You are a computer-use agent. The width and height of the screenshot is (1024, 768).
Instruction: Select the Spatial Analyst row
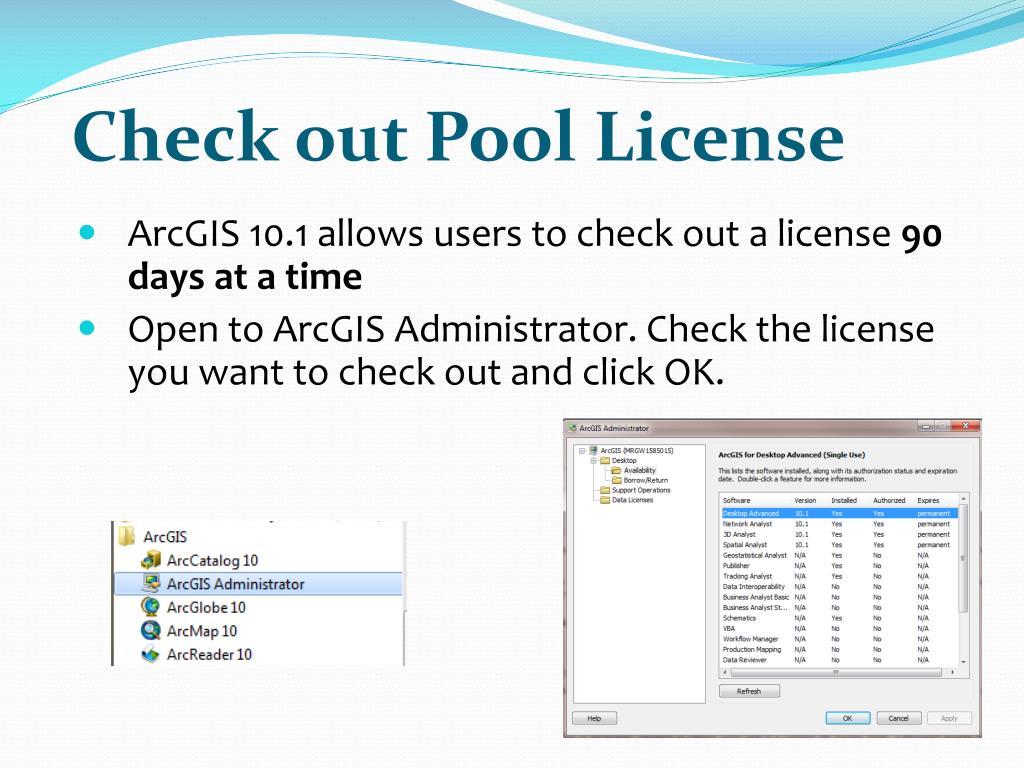(839, 545)
